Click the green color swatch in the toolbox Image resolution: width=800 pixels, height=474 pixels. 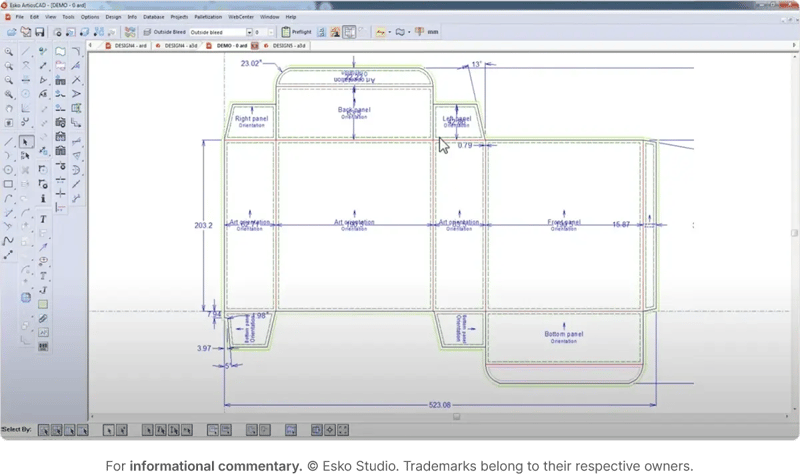coord(43,303)
